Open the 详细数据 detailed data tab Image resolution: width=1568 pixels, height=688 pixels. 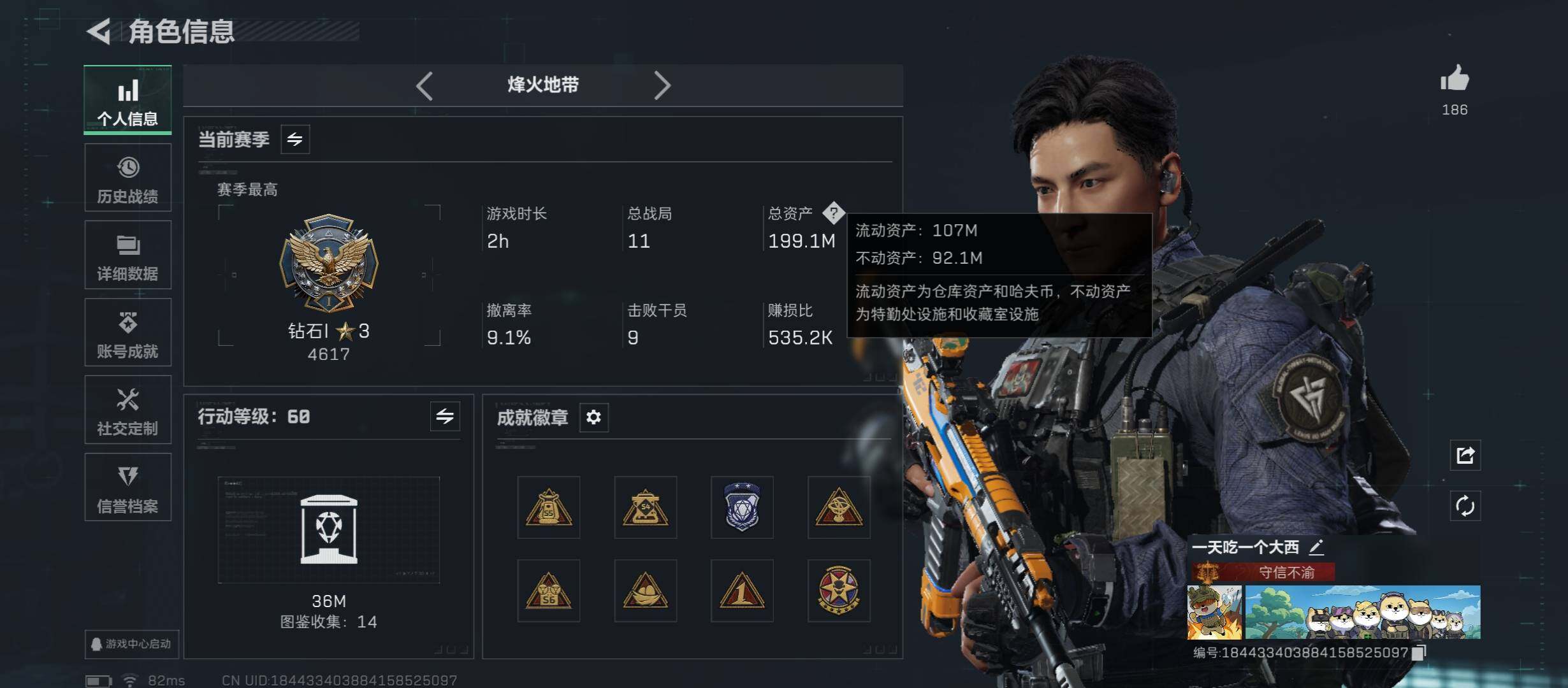pyautogui.click(x=127, y=255)
